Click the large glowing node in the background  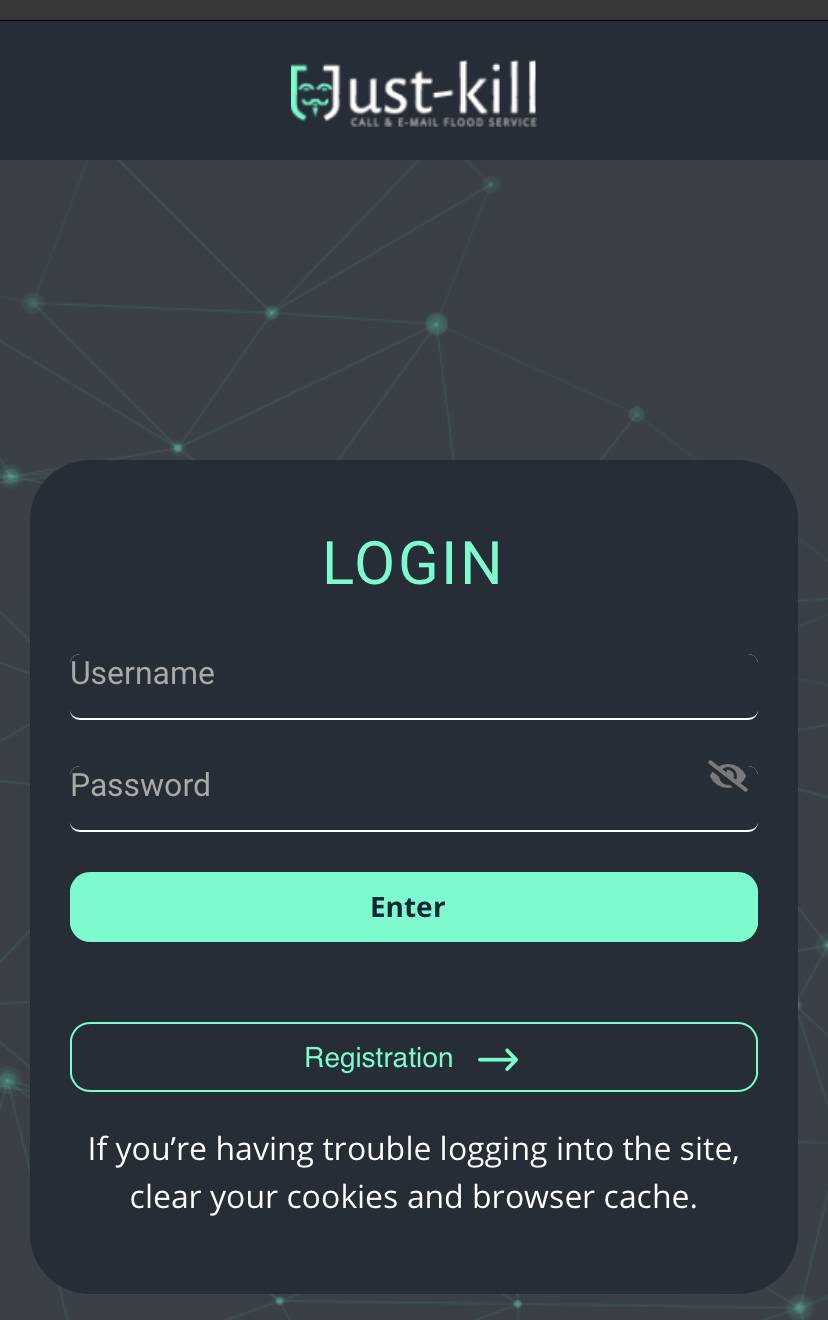[436, 323]
